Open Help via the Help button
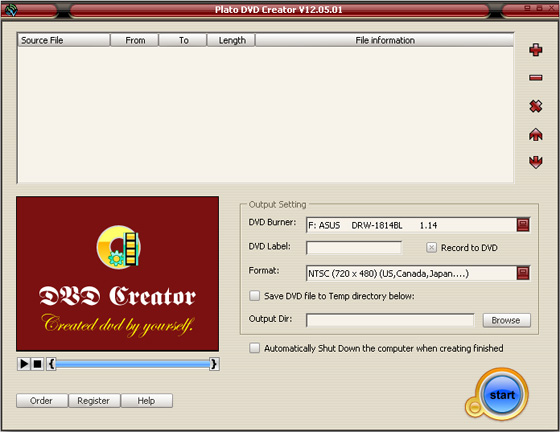The height and width of the screenshot is (432, 560). coord(146,401)
